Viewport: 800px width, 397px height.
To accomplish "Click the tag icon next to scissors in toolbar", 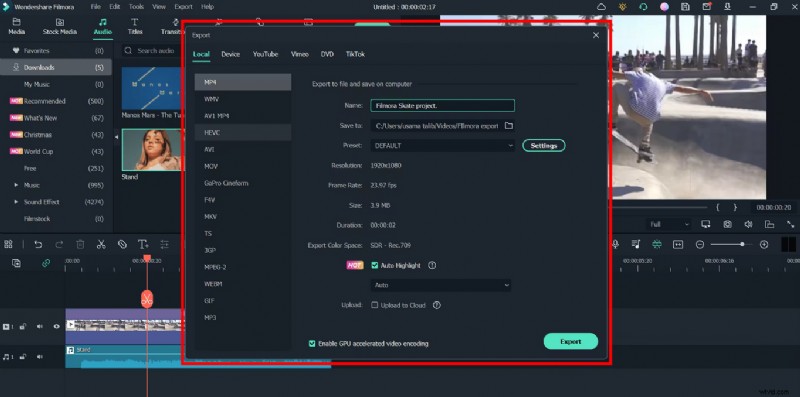I will pyautogui.click(x=122, y=244).
